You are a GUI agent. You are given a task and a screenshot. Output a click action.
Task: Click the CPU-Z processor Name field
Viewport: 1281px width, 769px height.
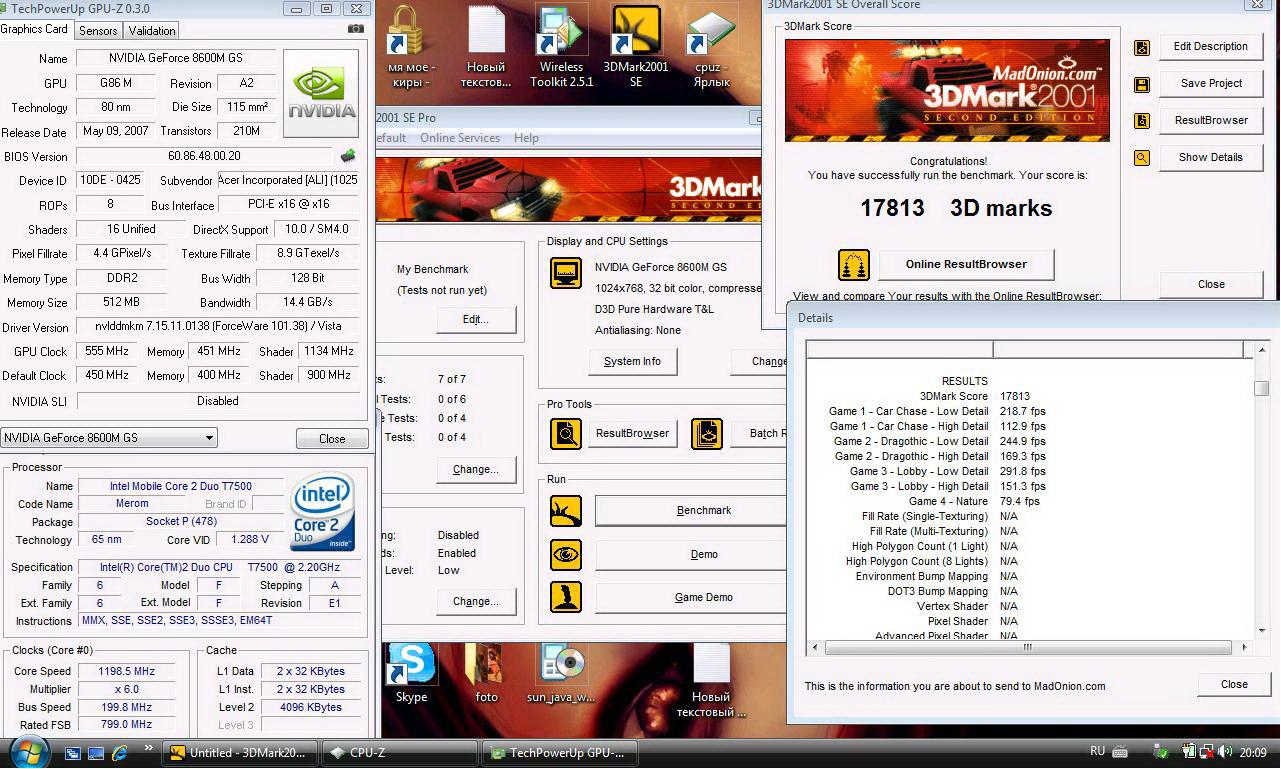tap(181, 486)
